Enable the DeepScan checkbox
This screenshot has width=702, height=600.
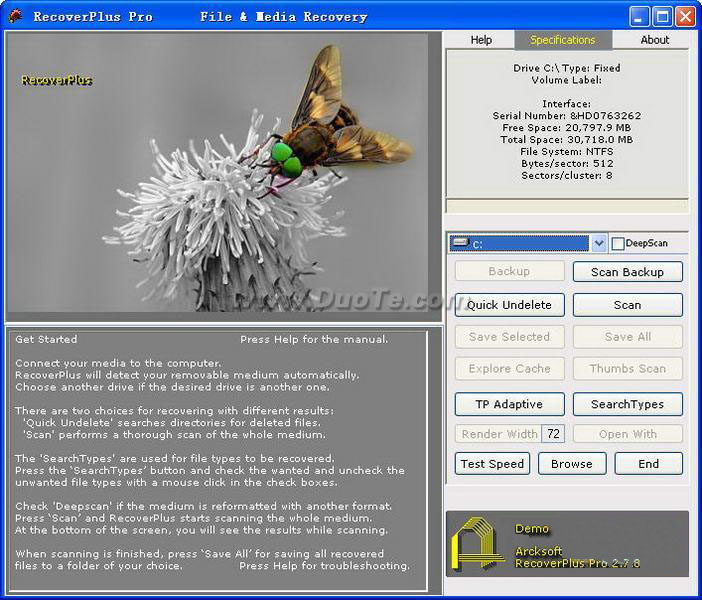[618, 244]
